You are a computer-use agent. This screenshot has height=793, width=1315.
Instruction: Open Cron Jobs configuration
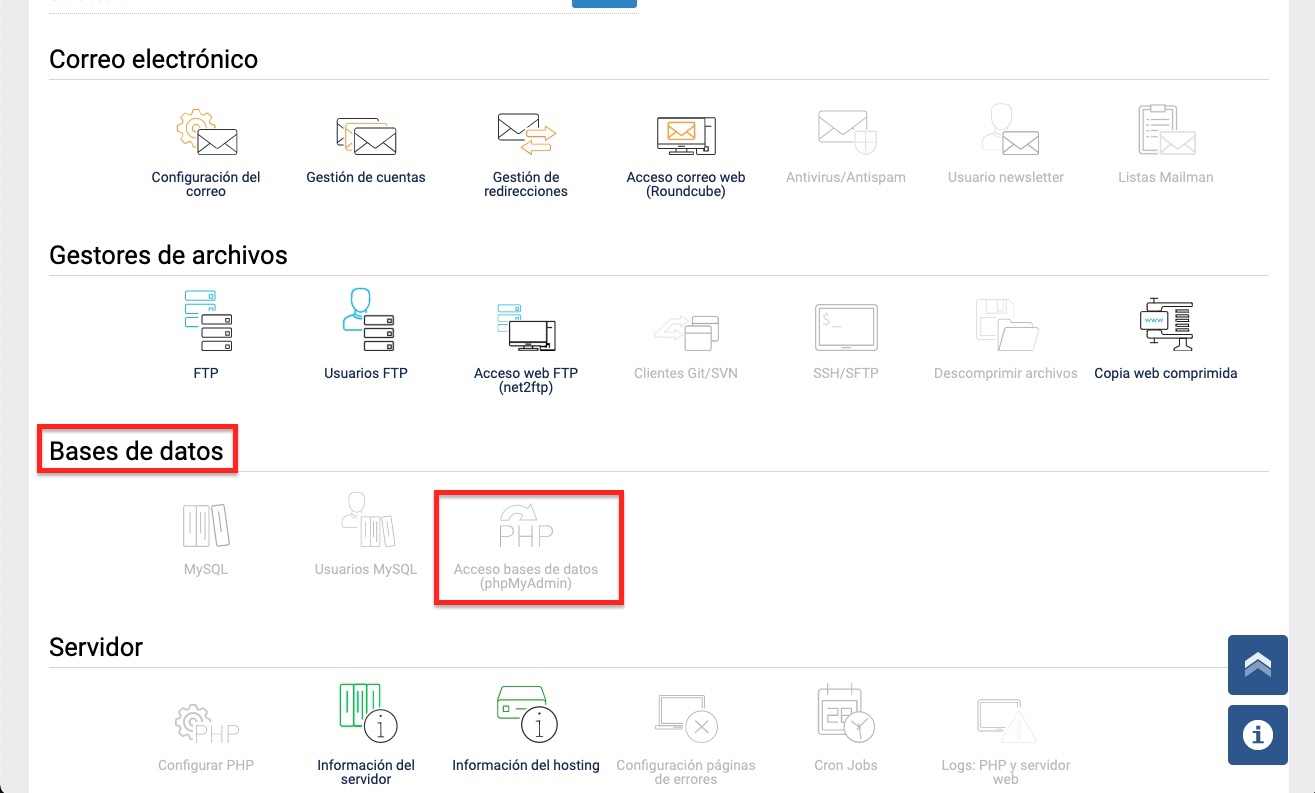[845, 725]
